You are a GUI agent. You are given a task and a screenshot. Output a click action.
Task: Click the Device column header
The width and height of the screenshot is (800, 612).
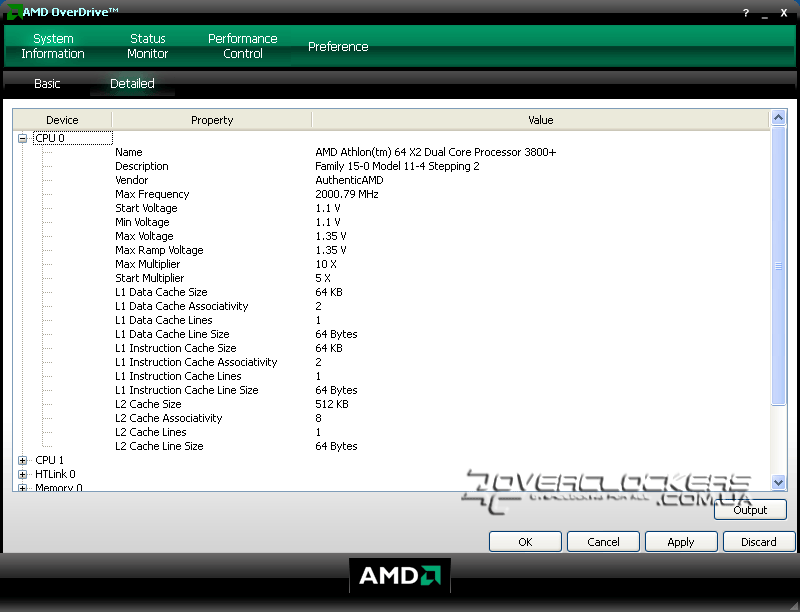point(62,120)
